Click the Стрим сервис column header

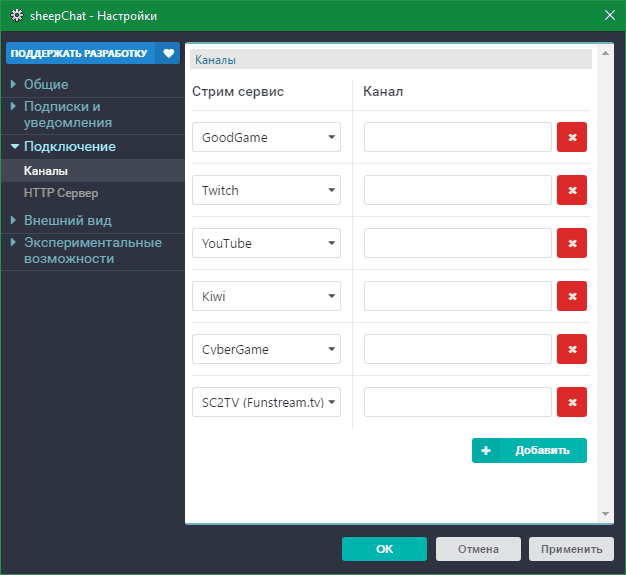tap(238, 91)
